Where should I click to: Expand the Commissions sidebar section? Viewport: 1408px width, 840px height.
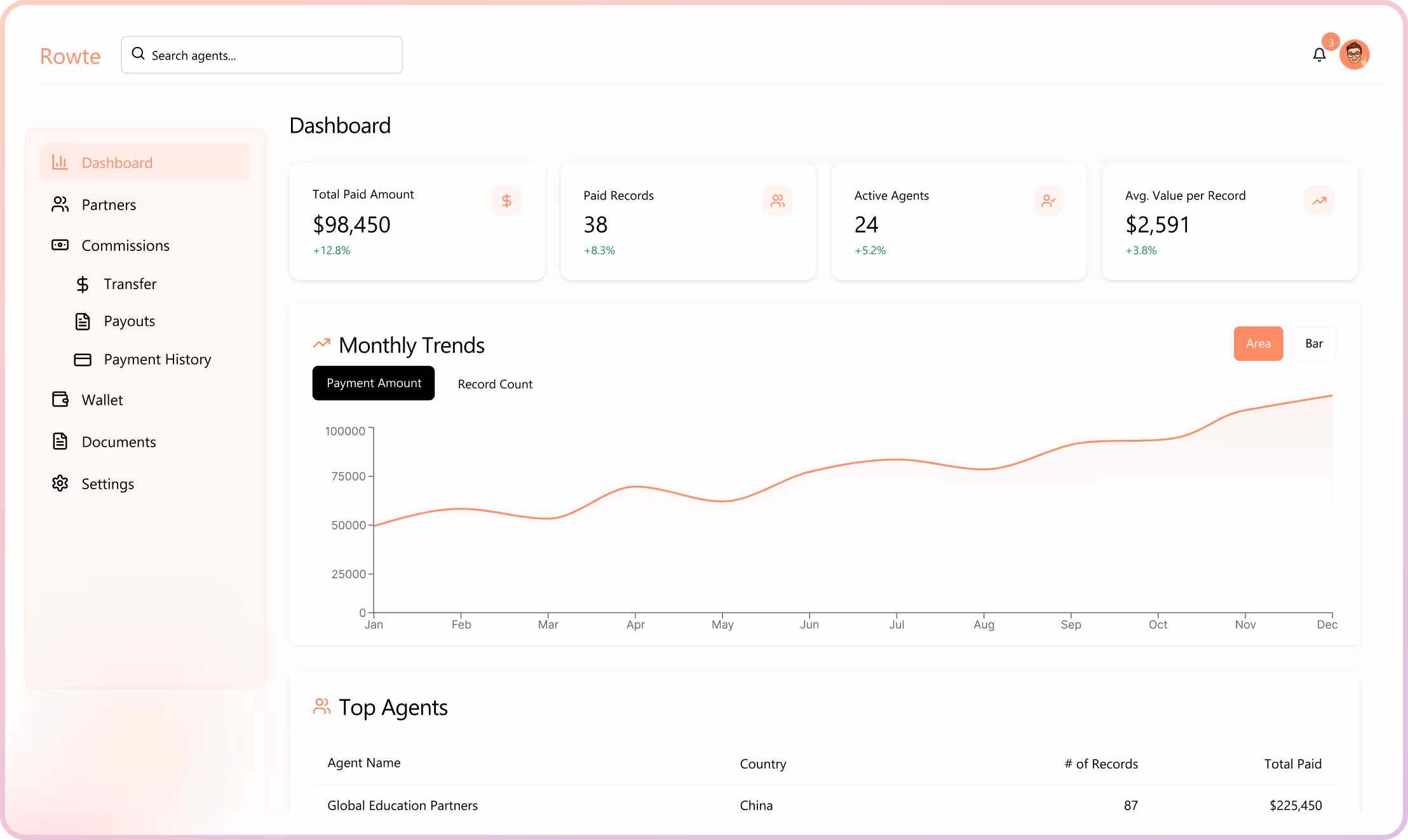(x=125, y=245)
